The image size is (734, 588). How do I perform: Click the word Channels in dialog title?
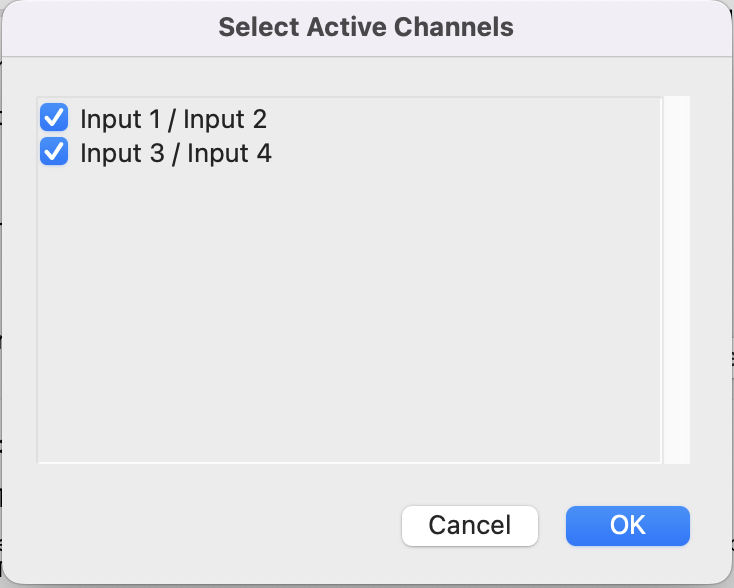(454, 27)
